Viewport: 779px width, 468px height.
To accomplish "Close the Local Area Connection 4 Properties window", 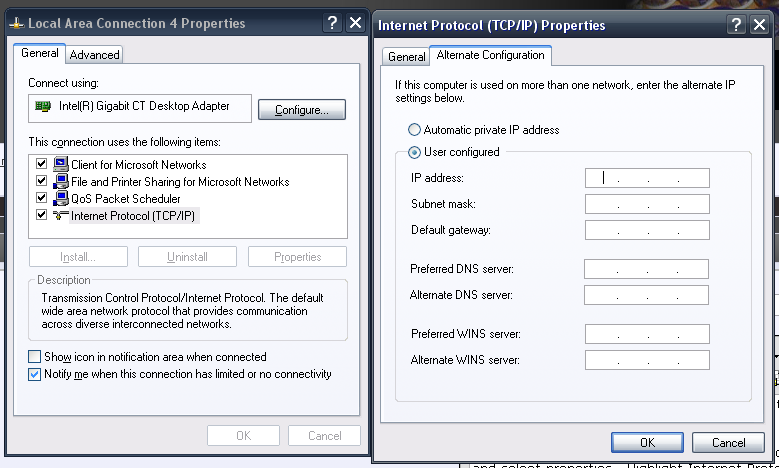I will click(x=356, y=23).
